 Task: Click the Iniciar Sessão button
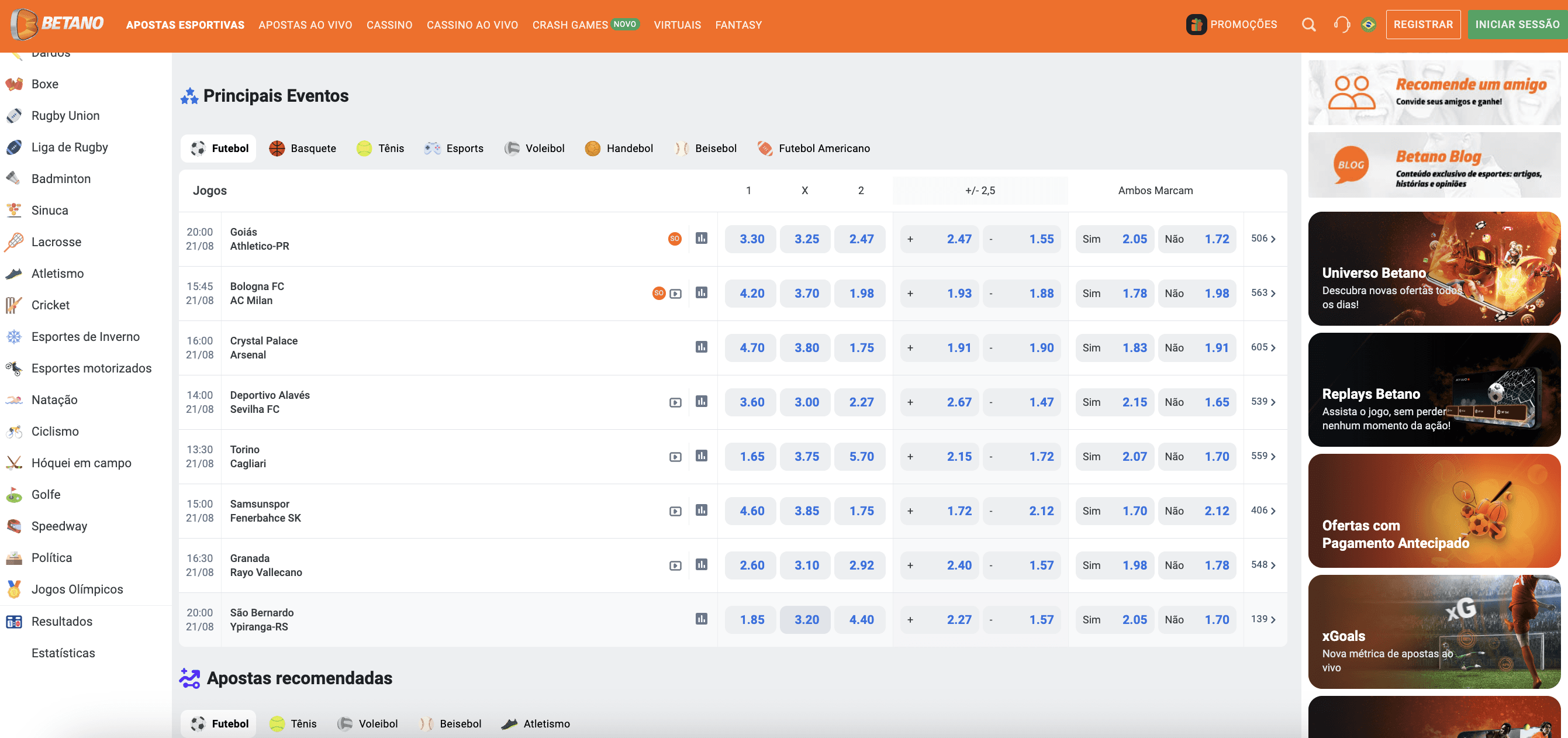pos(1517,25)
